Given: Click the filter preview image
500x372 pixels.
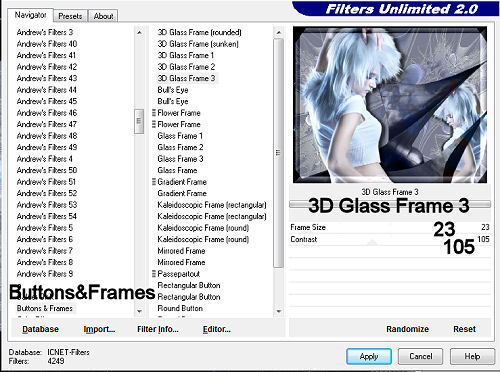Looking at the screenshot, I should point(390,105).
